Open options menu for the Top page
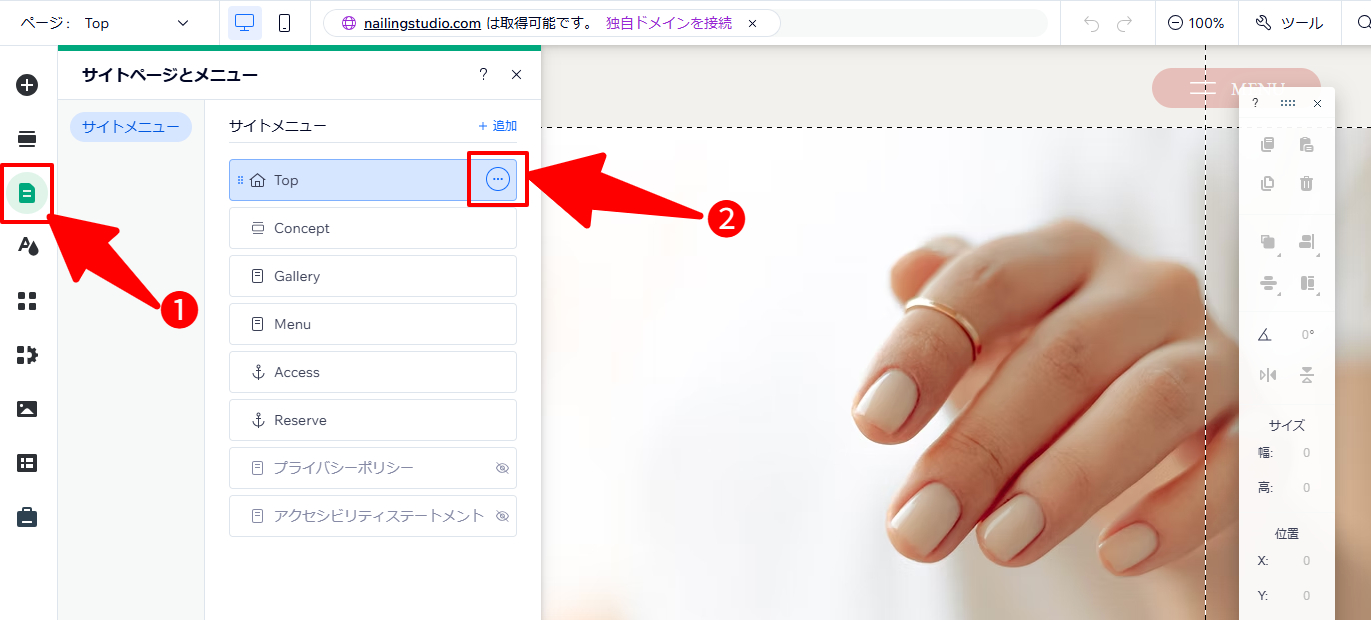The height and width of the screenshot is (620, 1371). (497, 179)
